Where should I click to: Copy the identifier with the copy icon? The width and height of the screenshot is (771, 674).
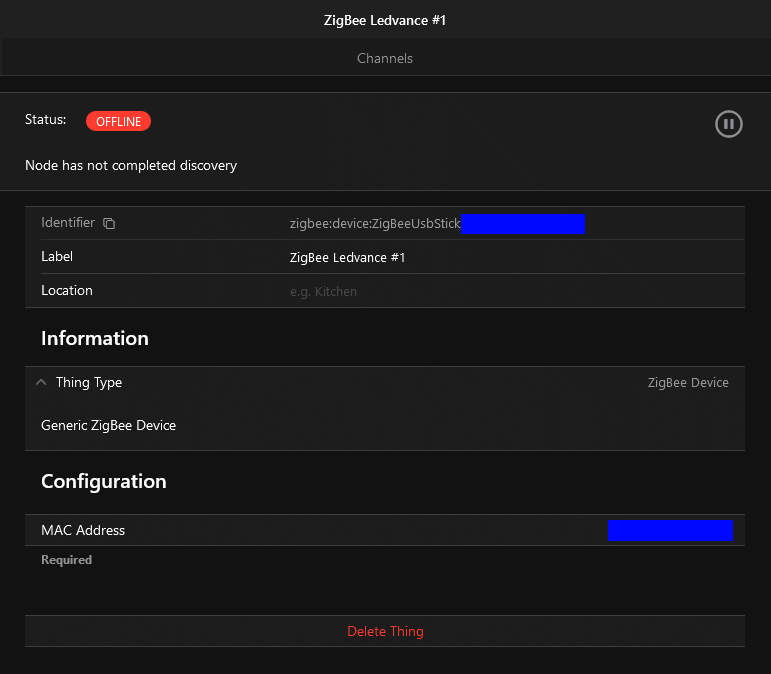pyautogui.click(x=110, y=223)
